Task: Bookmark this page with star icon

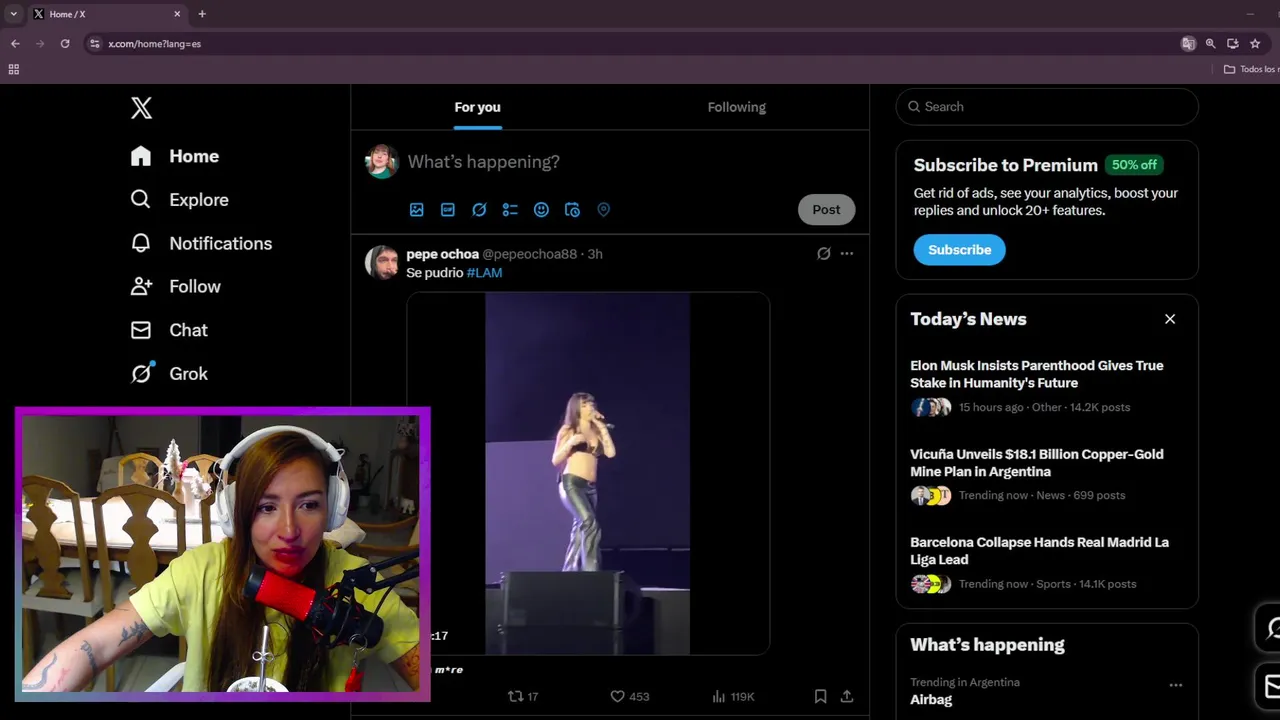Action: [1255, 44]
